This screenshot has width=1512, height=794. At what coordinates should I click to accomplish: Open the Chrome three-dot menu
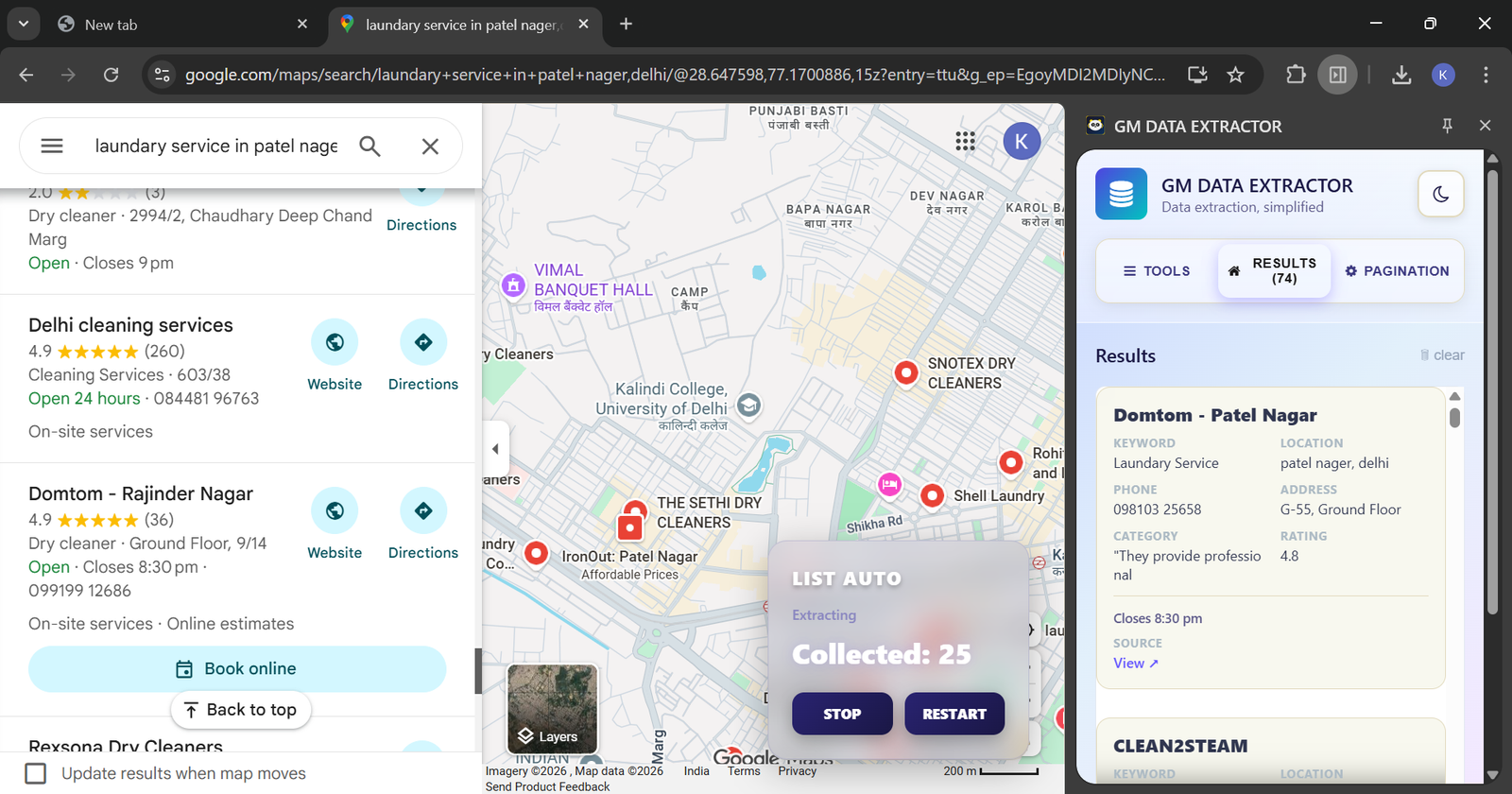coord(1486,75)
